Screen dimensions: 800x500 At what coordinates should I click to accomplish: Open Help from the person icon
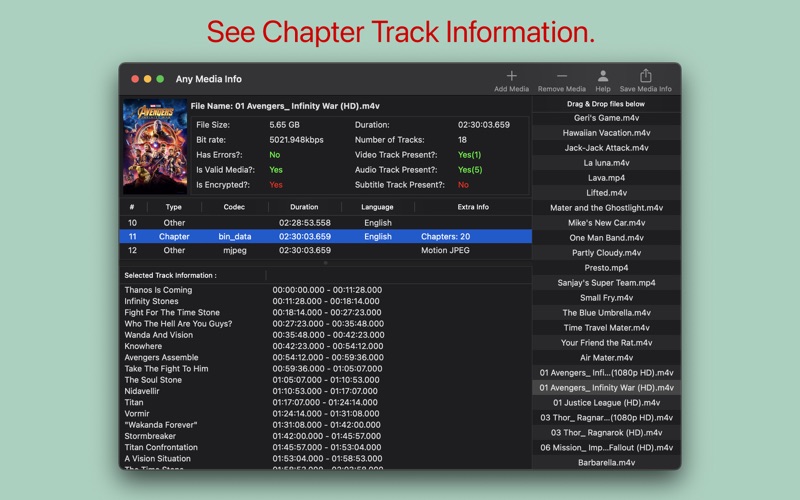pyautogui.click(x=603, y=76)
